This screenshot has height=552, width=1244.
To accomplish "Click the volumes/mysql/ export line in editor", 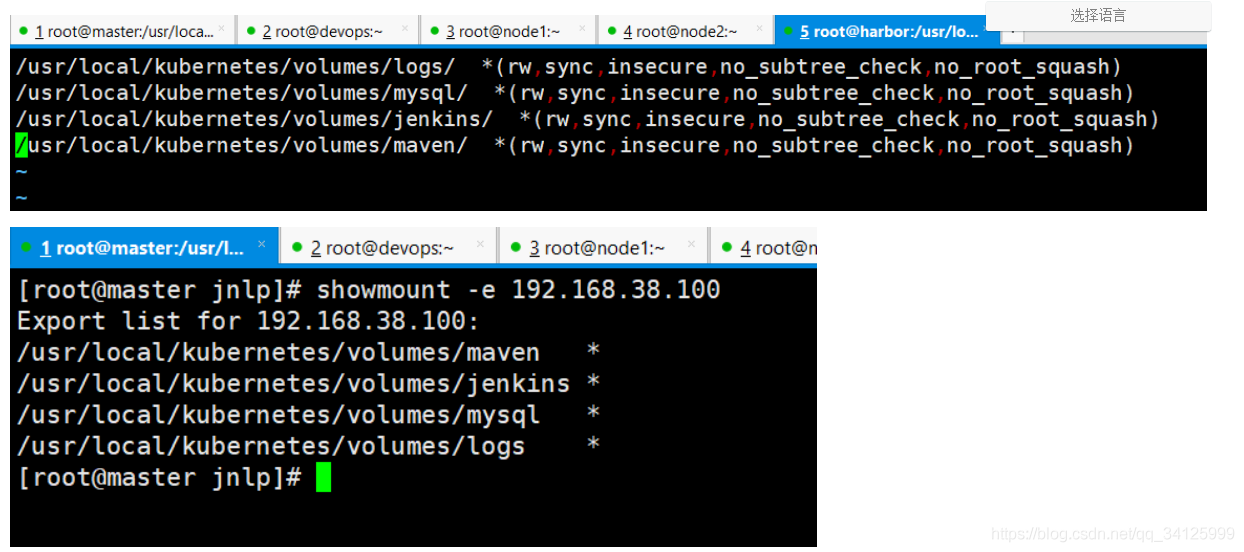I will (x=575, y=93).
